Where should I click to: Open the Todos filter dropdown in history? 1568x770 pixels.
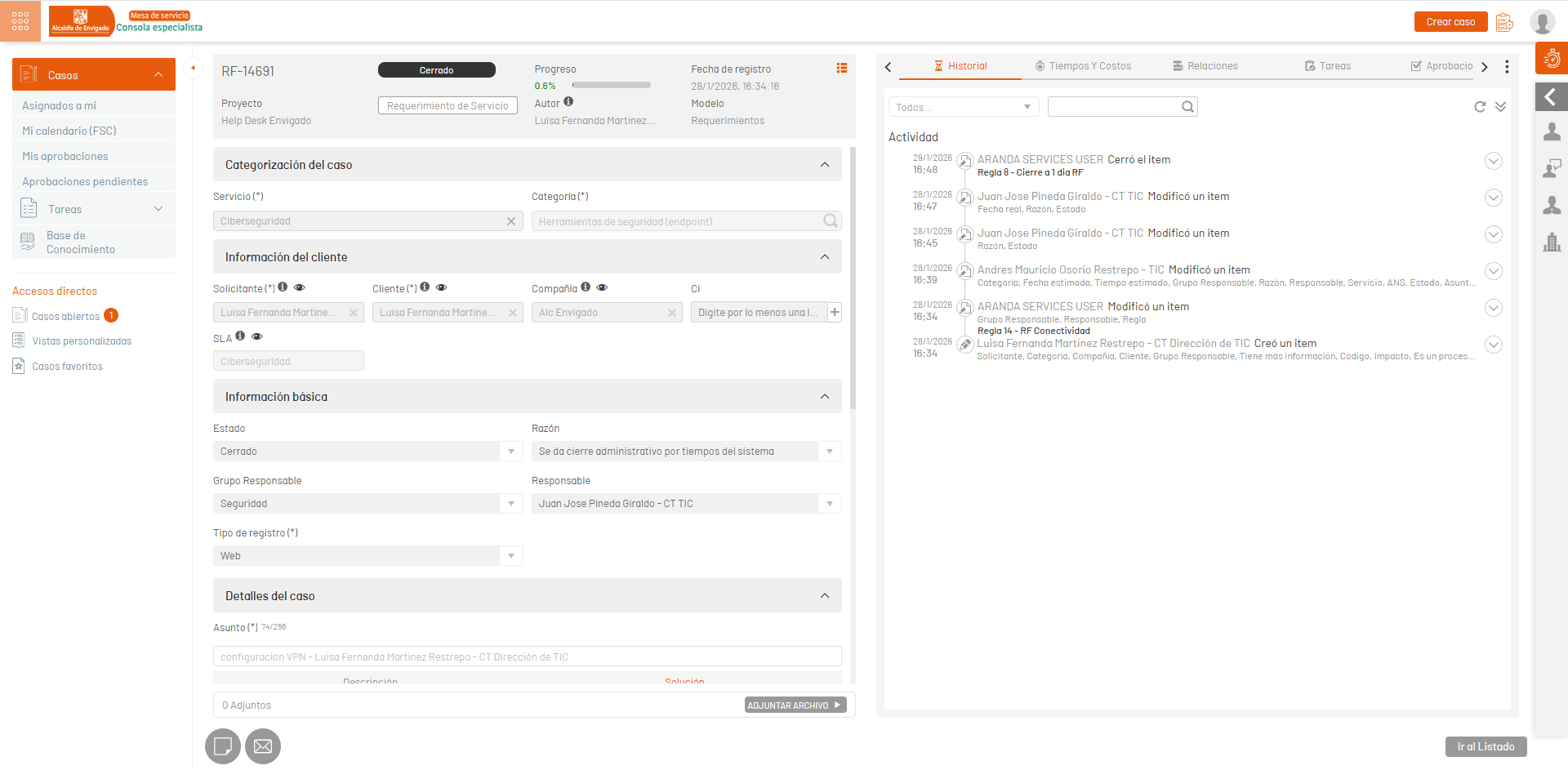tap(964, 107)
